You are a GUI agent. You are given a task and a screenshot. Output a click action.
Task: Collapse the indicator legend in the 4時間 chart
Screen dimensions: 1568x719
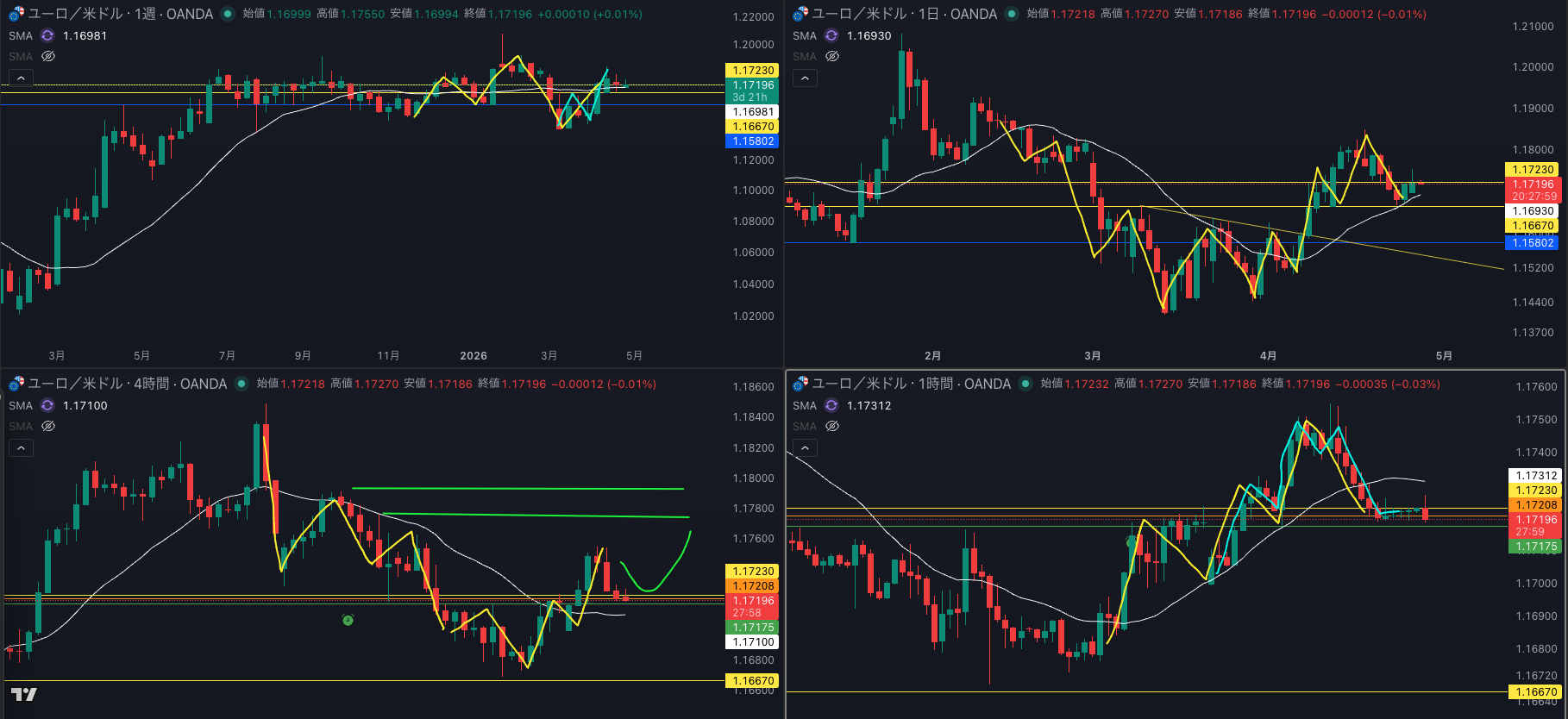[x=21, y=448]
